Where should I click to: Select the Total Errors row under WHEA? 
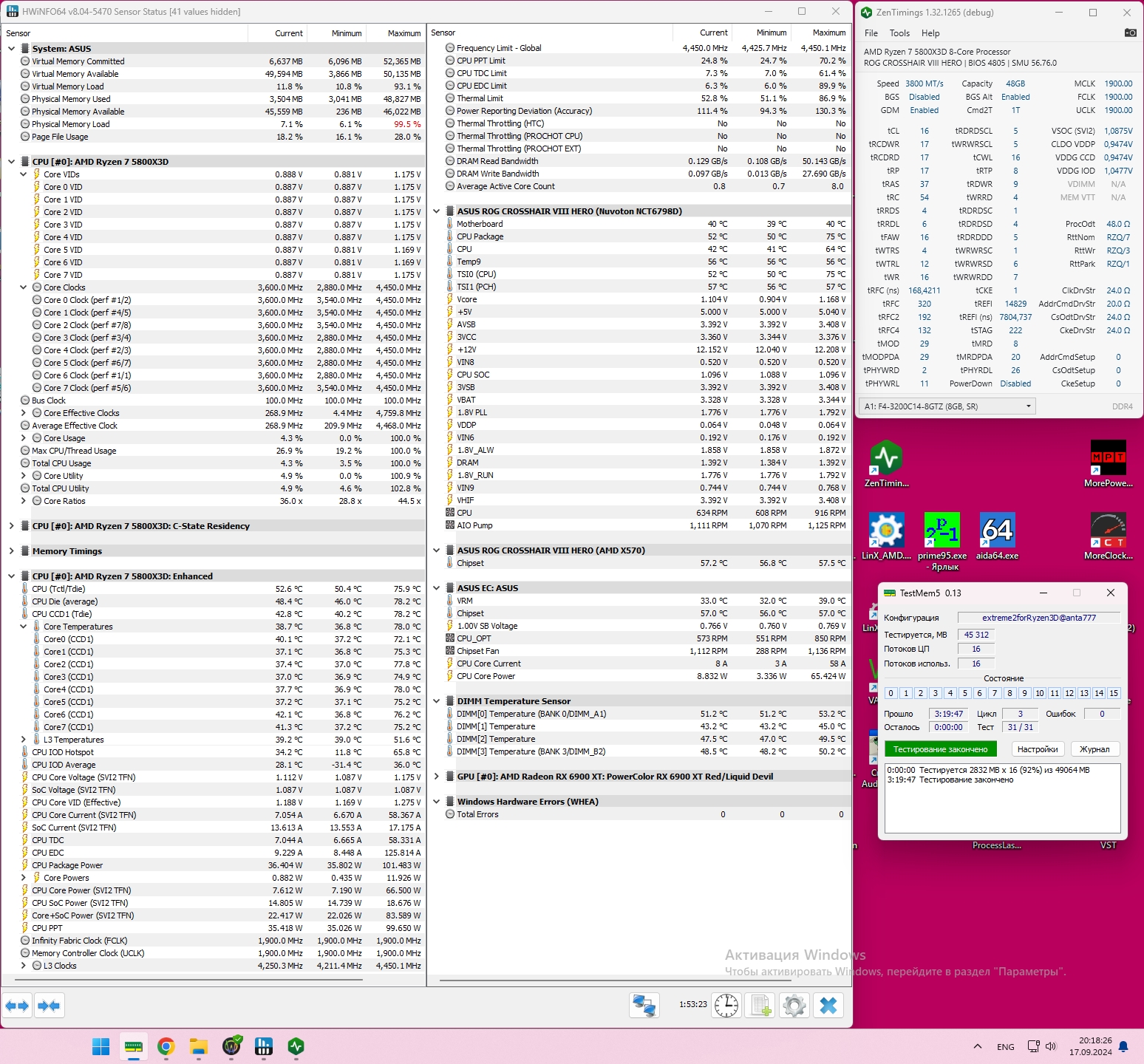pos(640,814)
